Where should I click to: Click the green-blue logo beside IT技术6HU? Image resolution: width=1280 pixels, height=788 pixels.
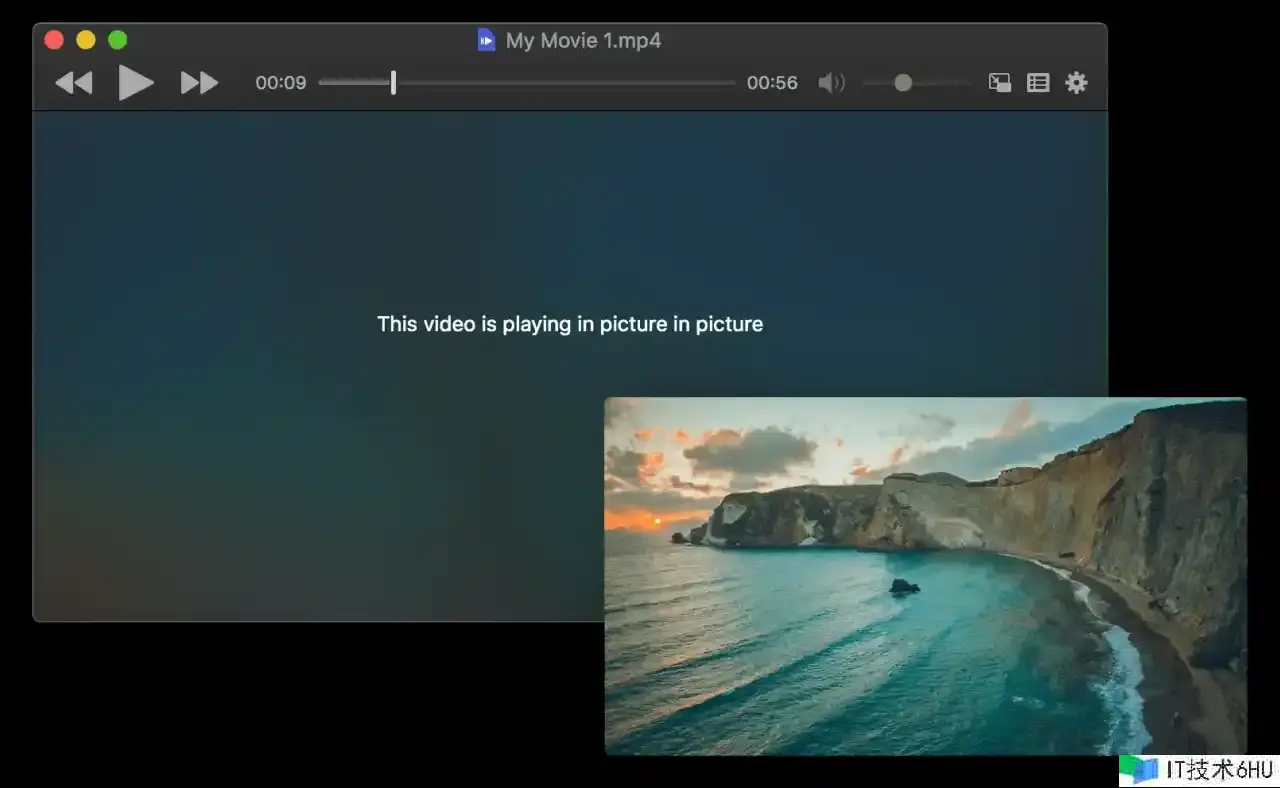[x=1138, y=769]
